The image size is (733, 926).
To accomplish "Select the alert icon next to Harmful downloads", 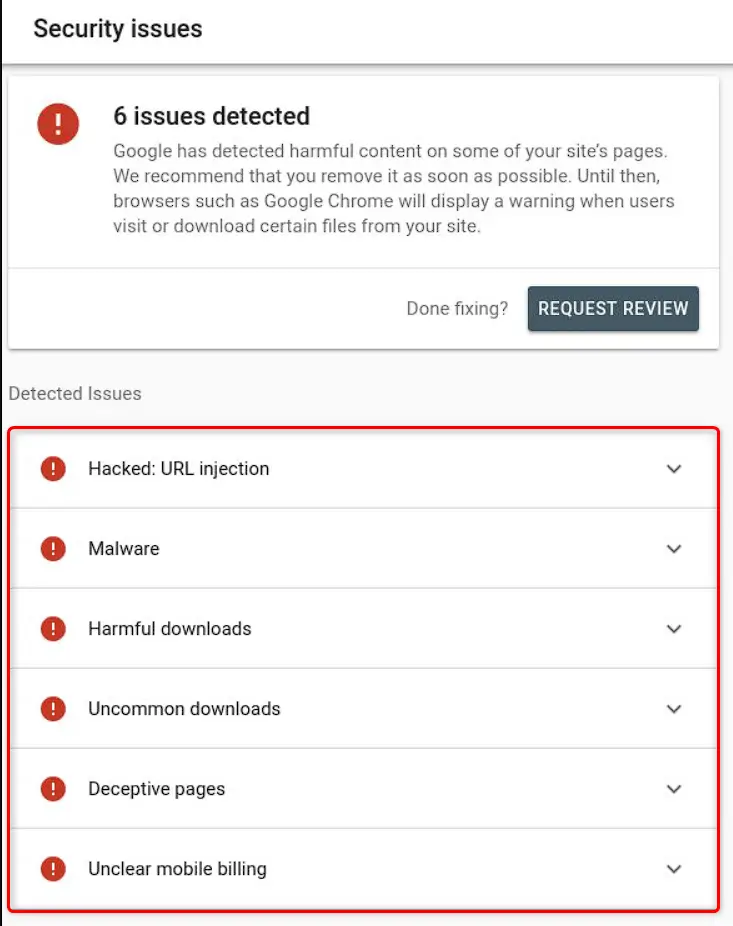I will click(52, 628).
